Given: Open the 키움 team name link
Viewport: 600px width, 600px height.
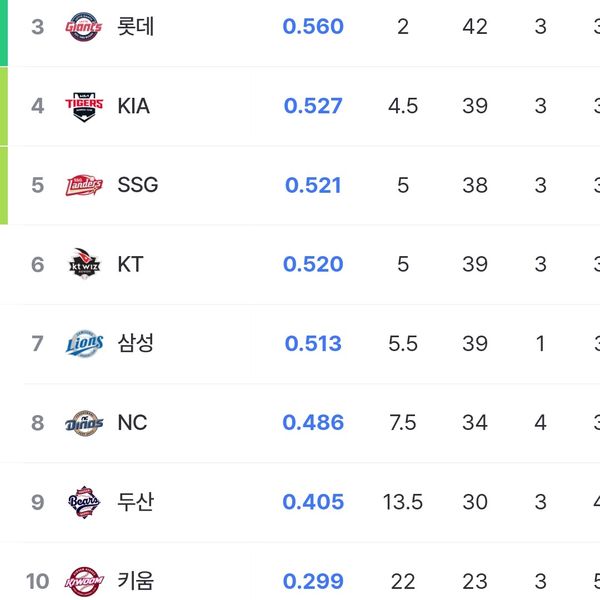Looking at the screenshot, I should click(x=135, y=581).
